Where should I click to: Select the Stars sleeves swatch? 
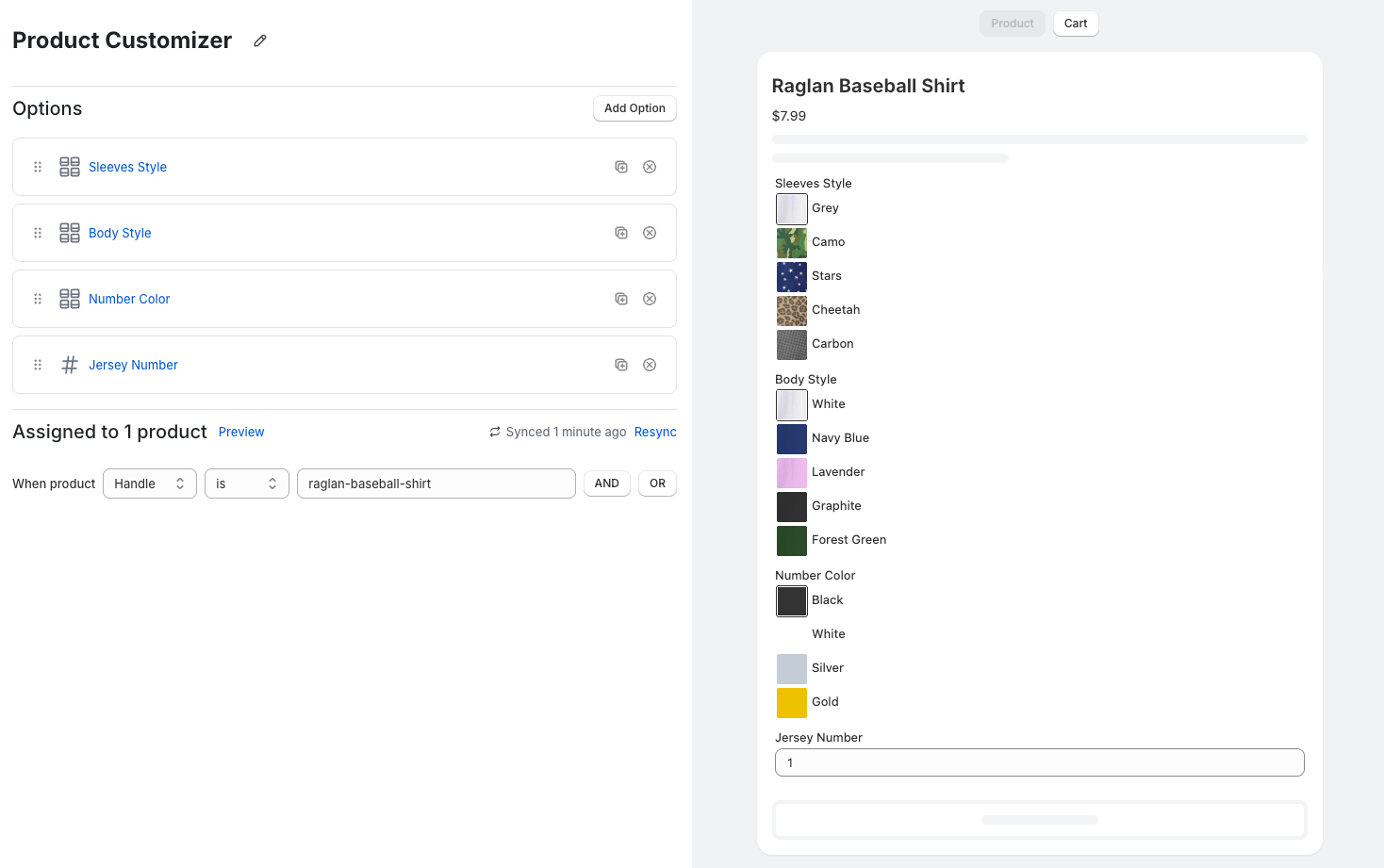(x=792, y=277)
